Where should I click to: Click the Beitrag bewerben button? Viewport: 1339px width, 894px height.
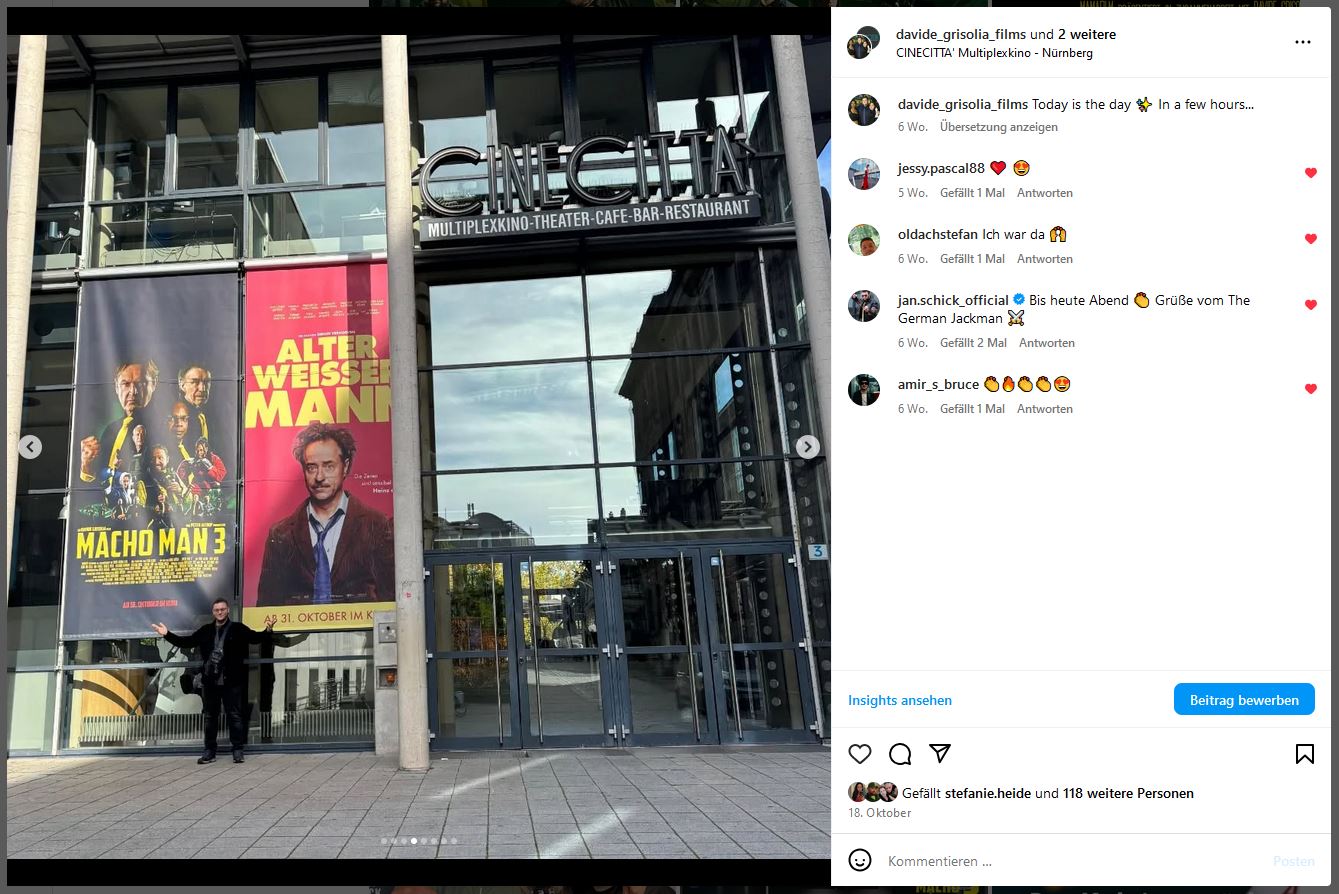tap(1244, 700)
